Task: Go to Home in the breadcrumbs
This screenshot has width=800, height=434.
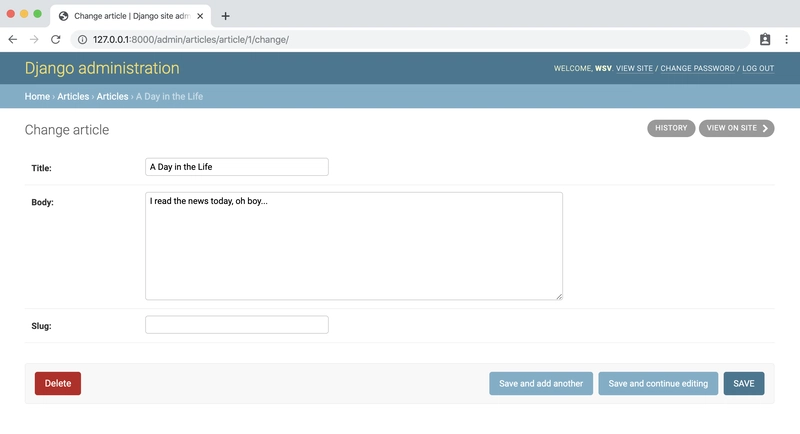Action: click(x=37, y=96)
